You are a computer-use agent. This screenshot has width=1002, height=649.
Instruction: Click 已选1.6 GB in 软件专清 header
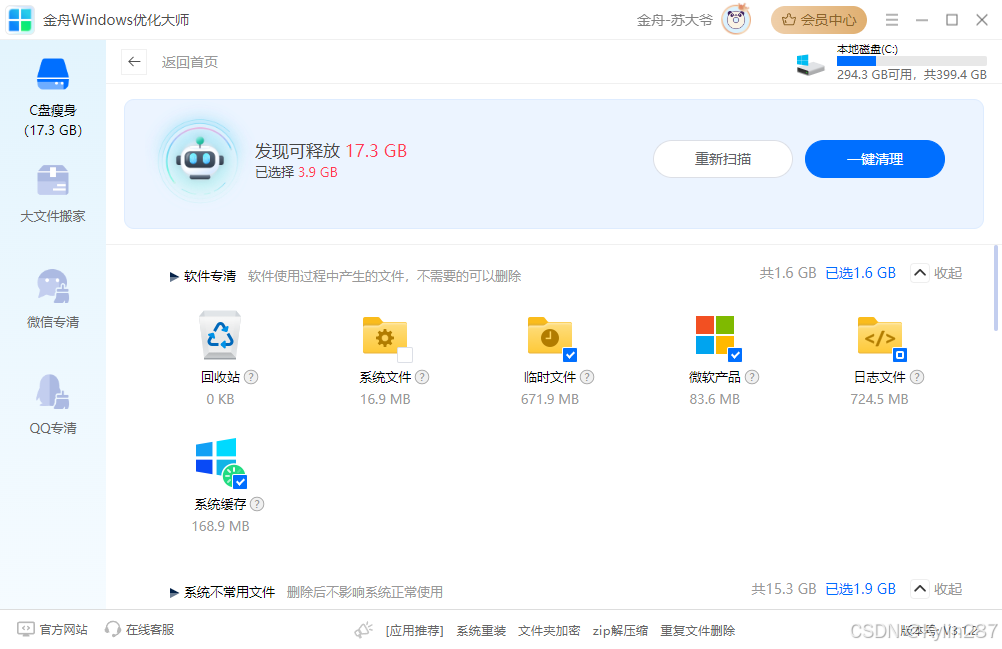tap(861, 273)
